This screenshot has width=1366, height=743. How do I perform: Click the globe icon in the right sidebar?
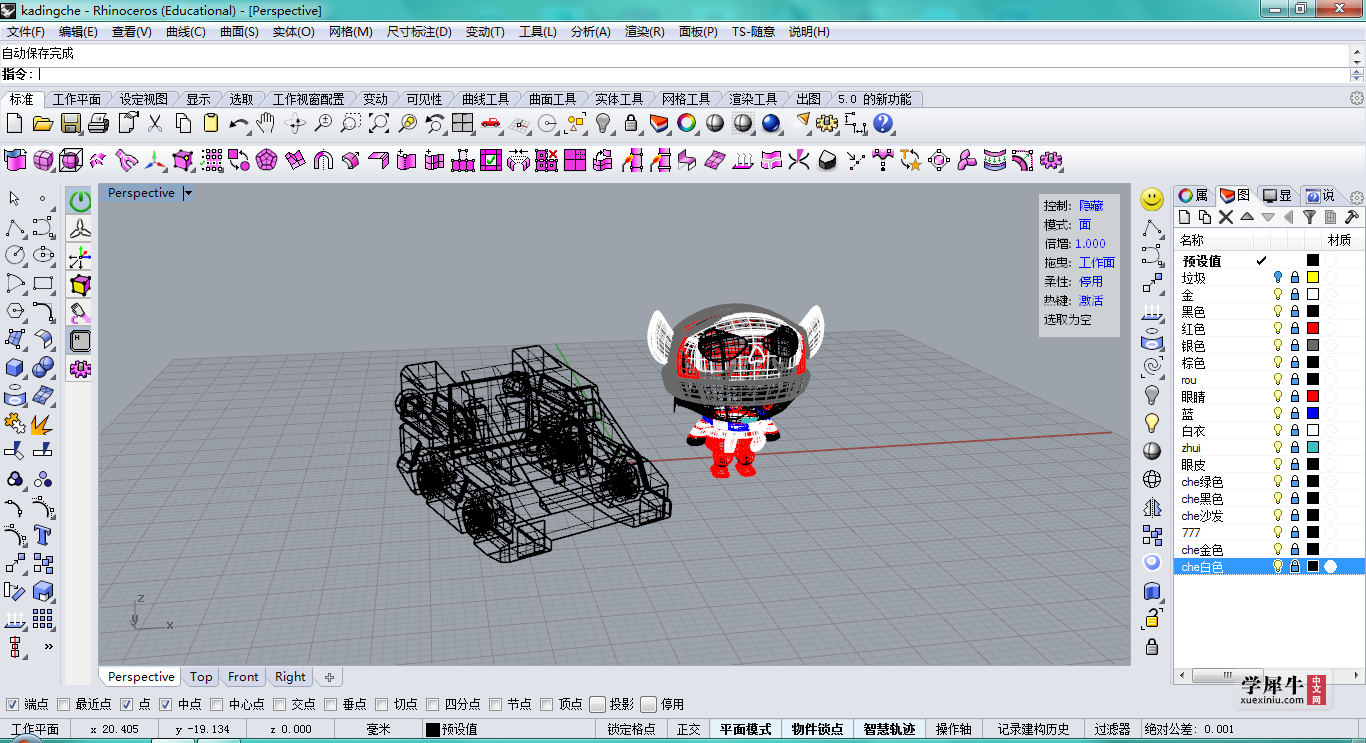pyautogui.click(x=1152, y=479)
